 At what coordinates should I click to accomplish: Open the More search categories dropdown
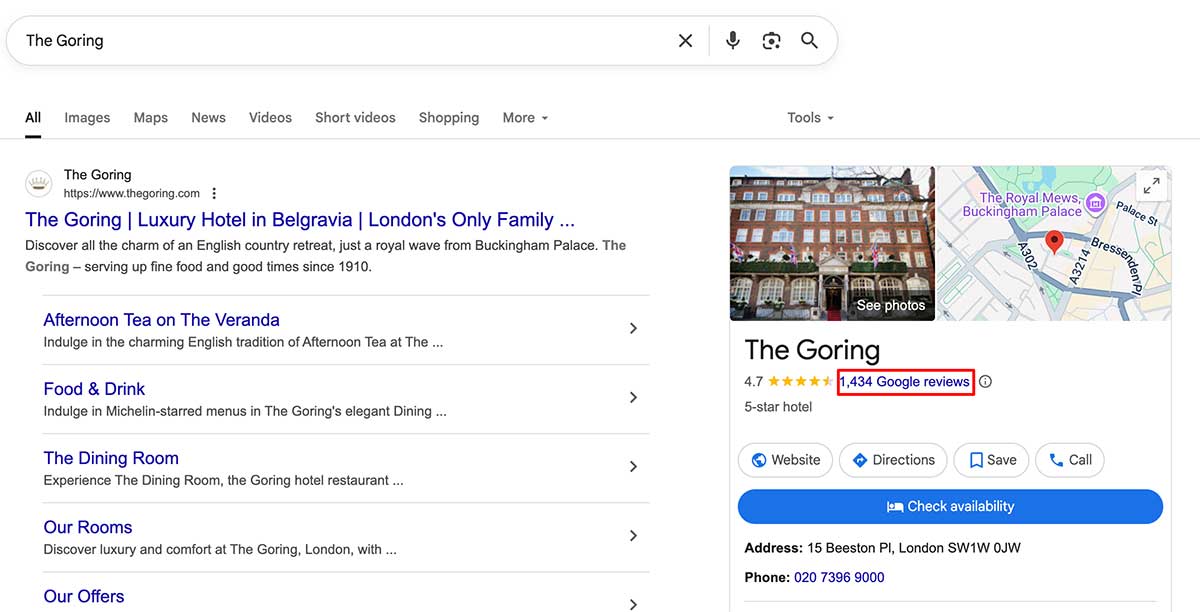pos(524,117)
